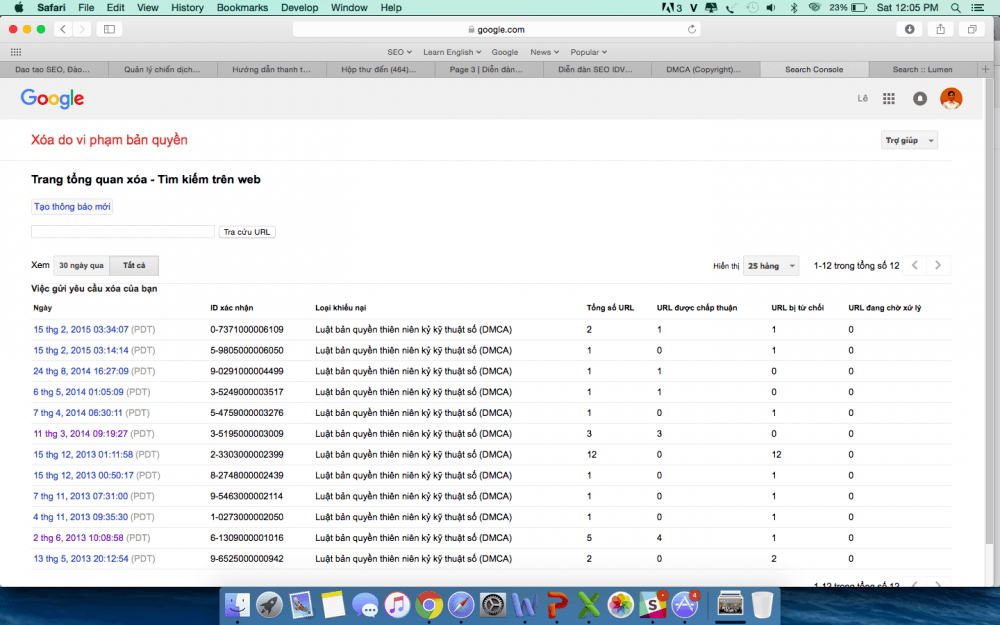Open the 25 hàng rows-per-page dropdown
The image size is (1000, 625).
point(771,266)
